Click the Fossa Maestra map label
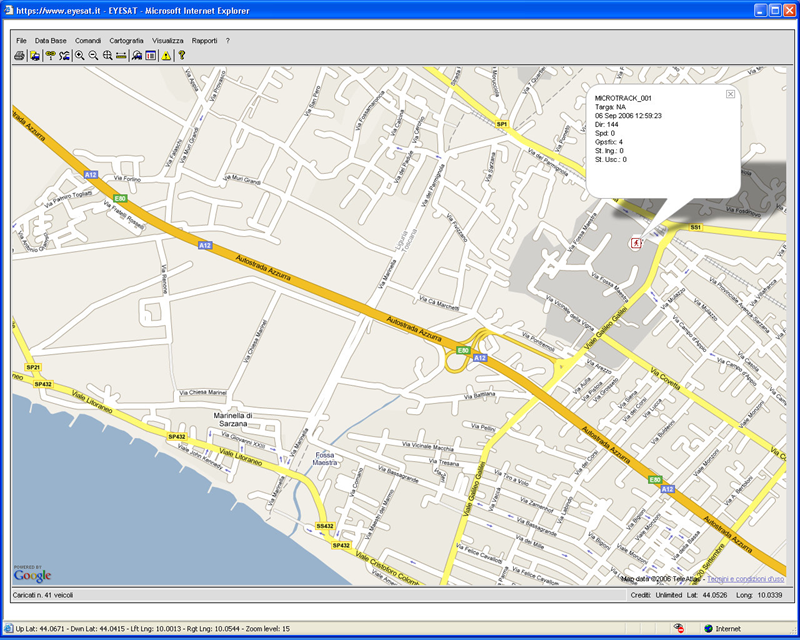Screen dimensions: 800x640 point(324,458)
